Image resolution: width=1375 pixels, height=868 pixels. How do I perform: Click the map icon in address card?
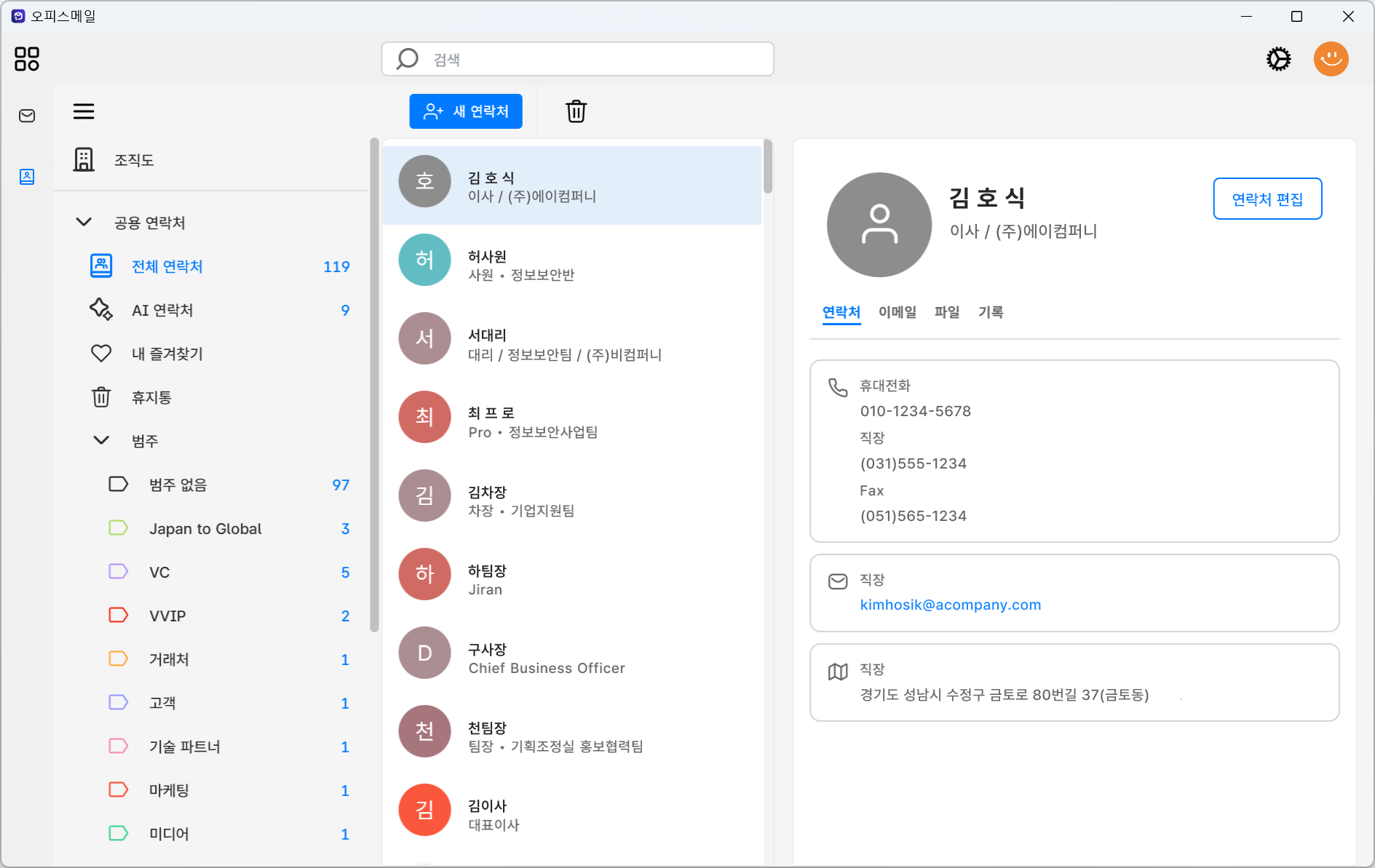pyautogui.click(x=838, y=672)
